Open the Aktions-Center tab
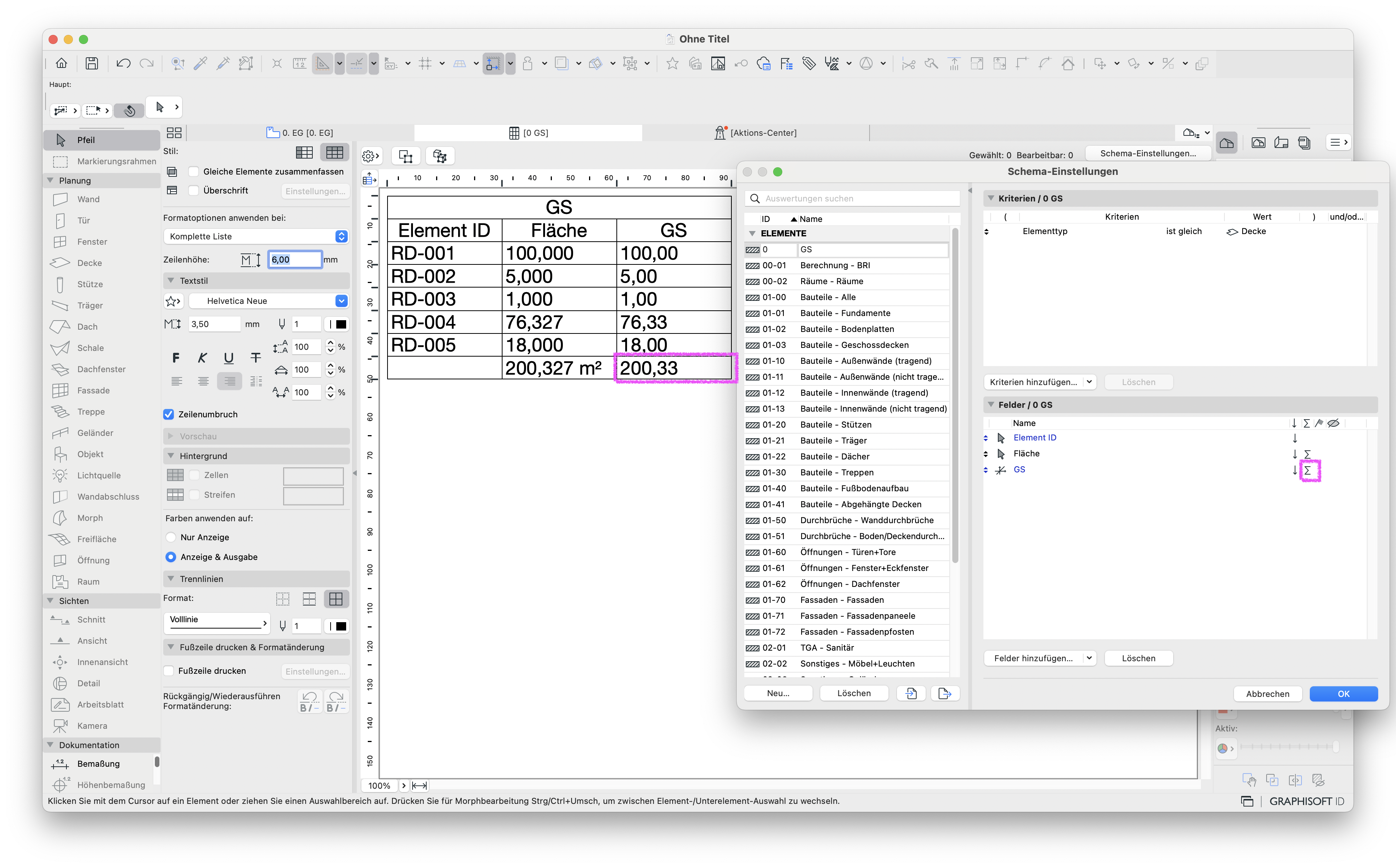1396x868 pixels. tap(756, 133)
